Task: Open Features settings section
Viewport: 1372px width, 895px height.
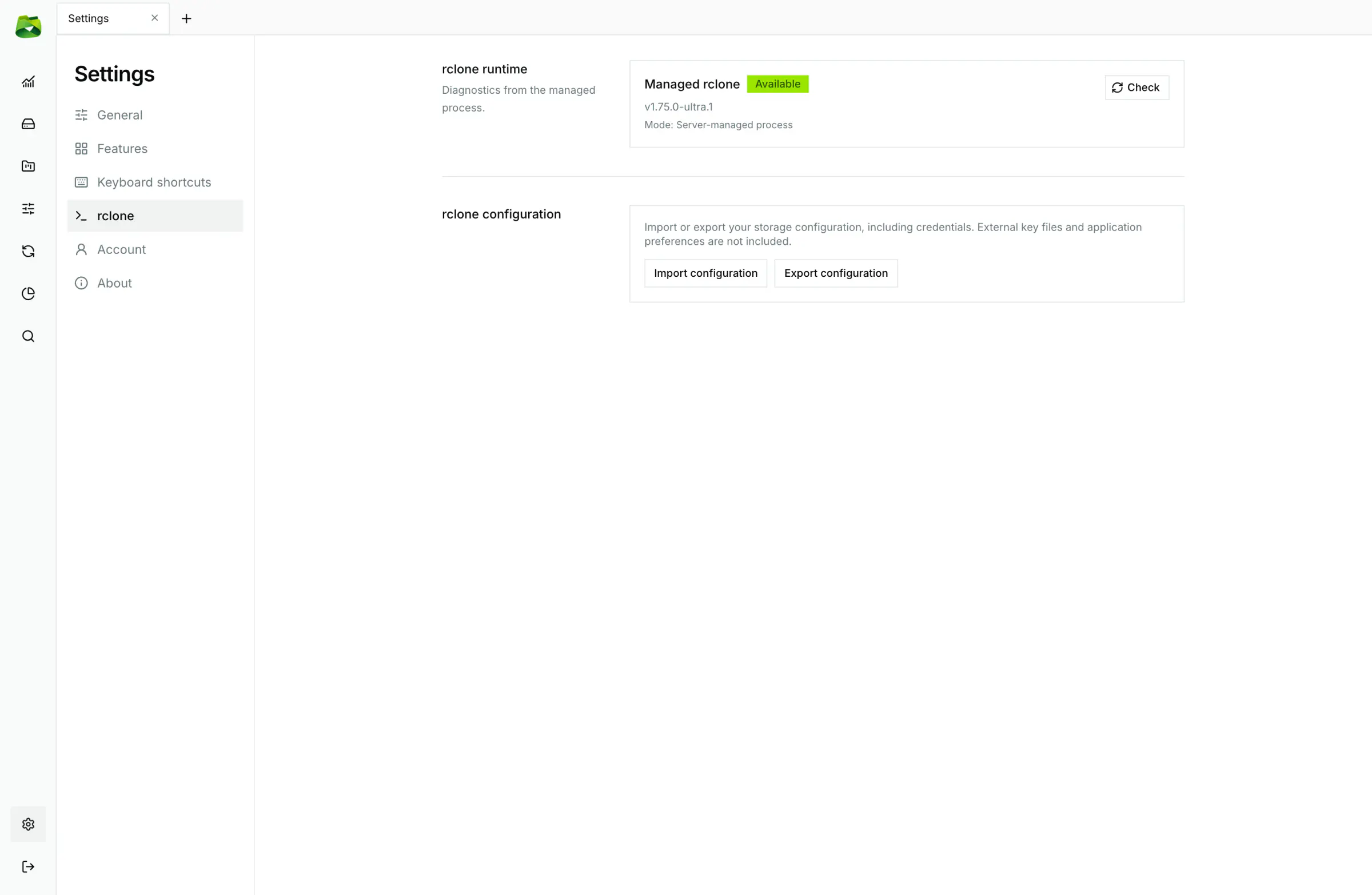Action: point(155,149)
